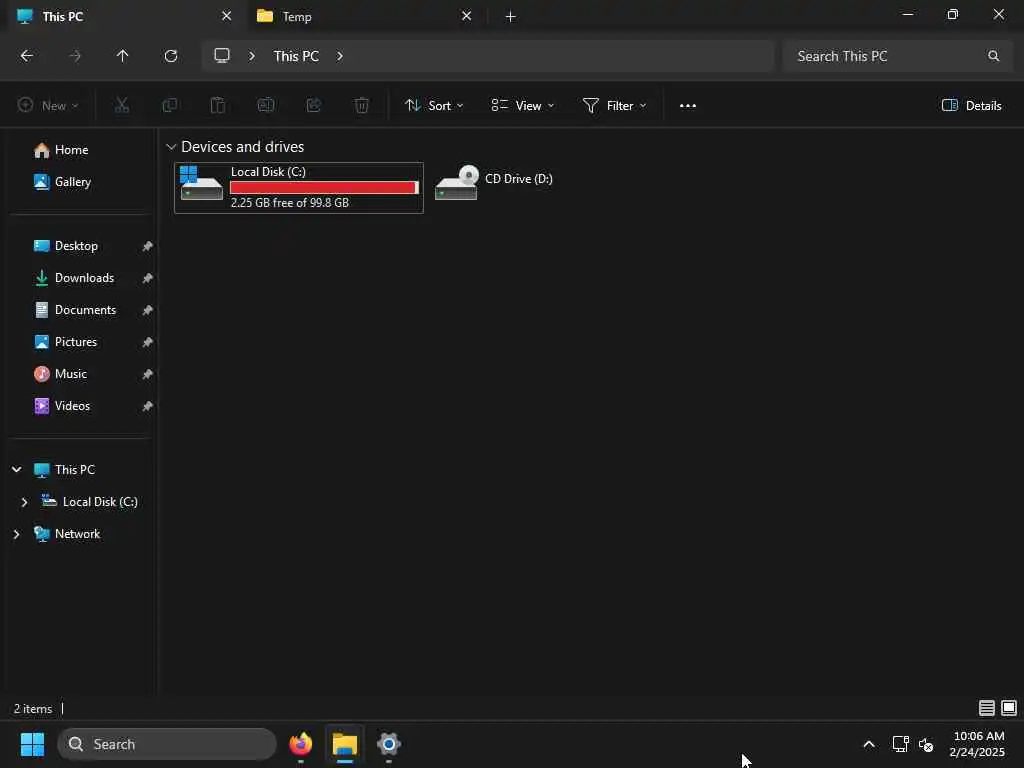
Task: Click the pin beside Videos
Action: pyautogui.click(x=148, y=406)
